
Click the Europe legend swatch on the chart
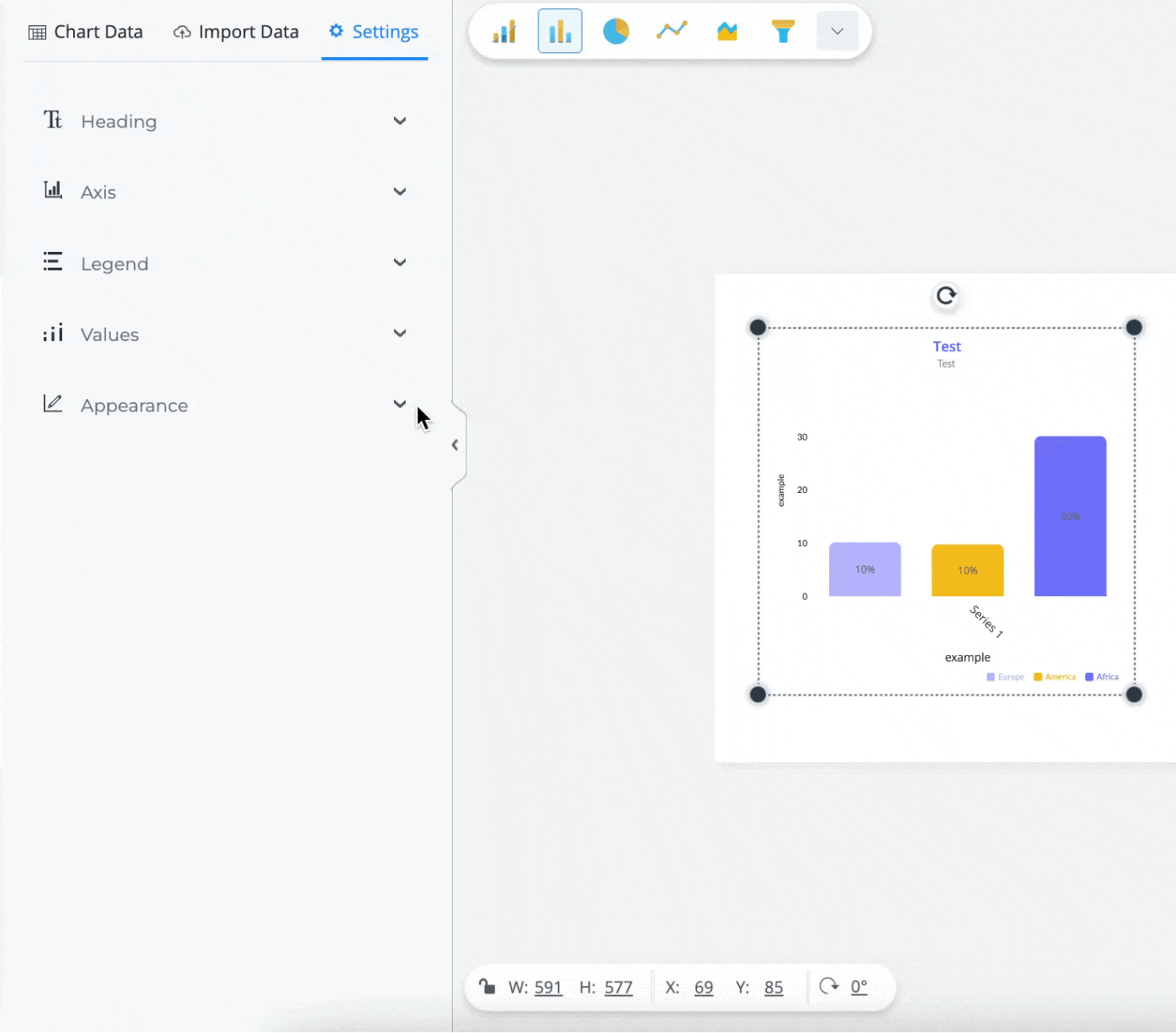(992, 676)
